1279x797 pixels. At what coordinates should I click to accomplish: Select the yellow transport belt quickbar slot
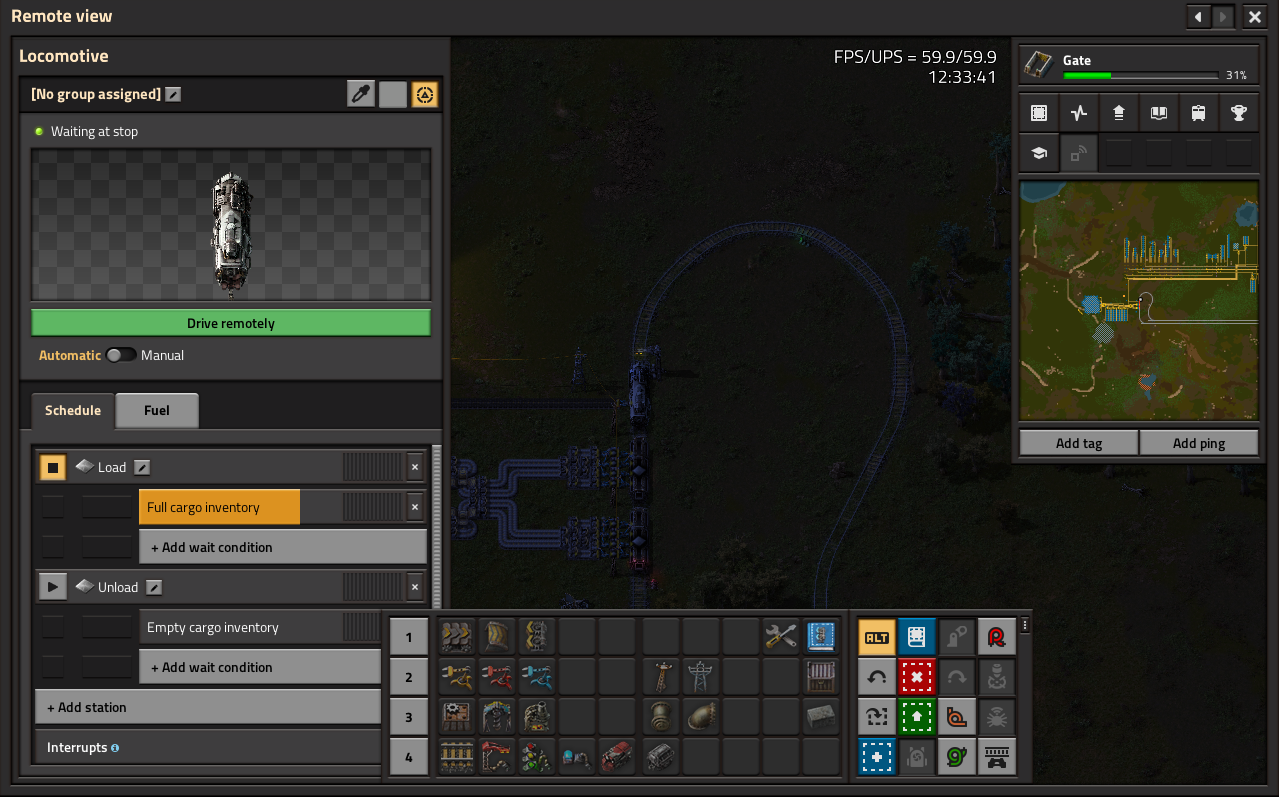(457, 636)
